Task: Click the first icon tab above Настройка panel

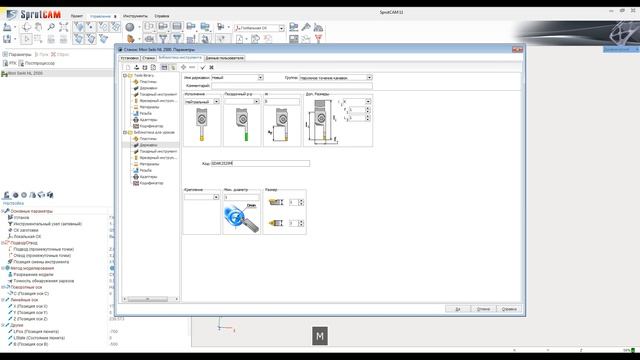Action: pos(7,195)
